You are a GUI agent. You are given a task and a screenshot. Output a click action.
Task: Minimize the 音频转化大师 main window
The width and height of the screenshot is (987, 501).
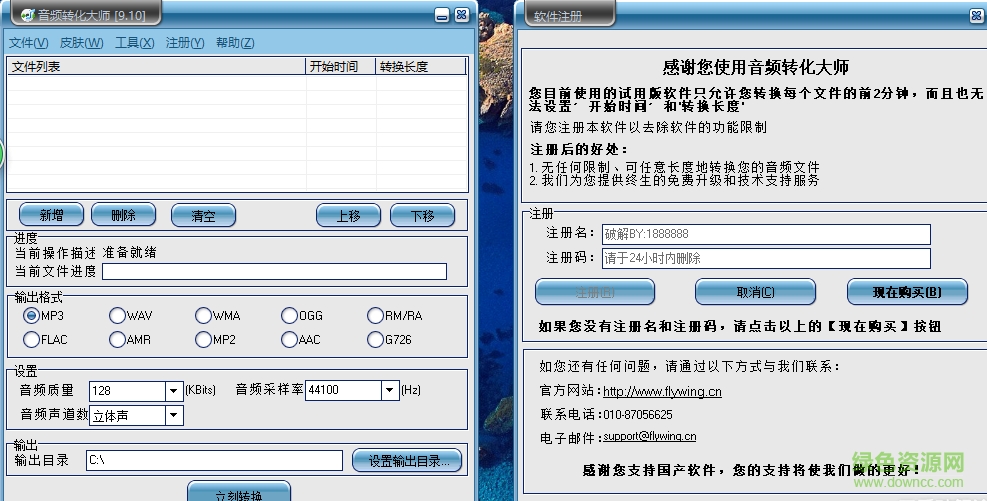coord(441,15)
